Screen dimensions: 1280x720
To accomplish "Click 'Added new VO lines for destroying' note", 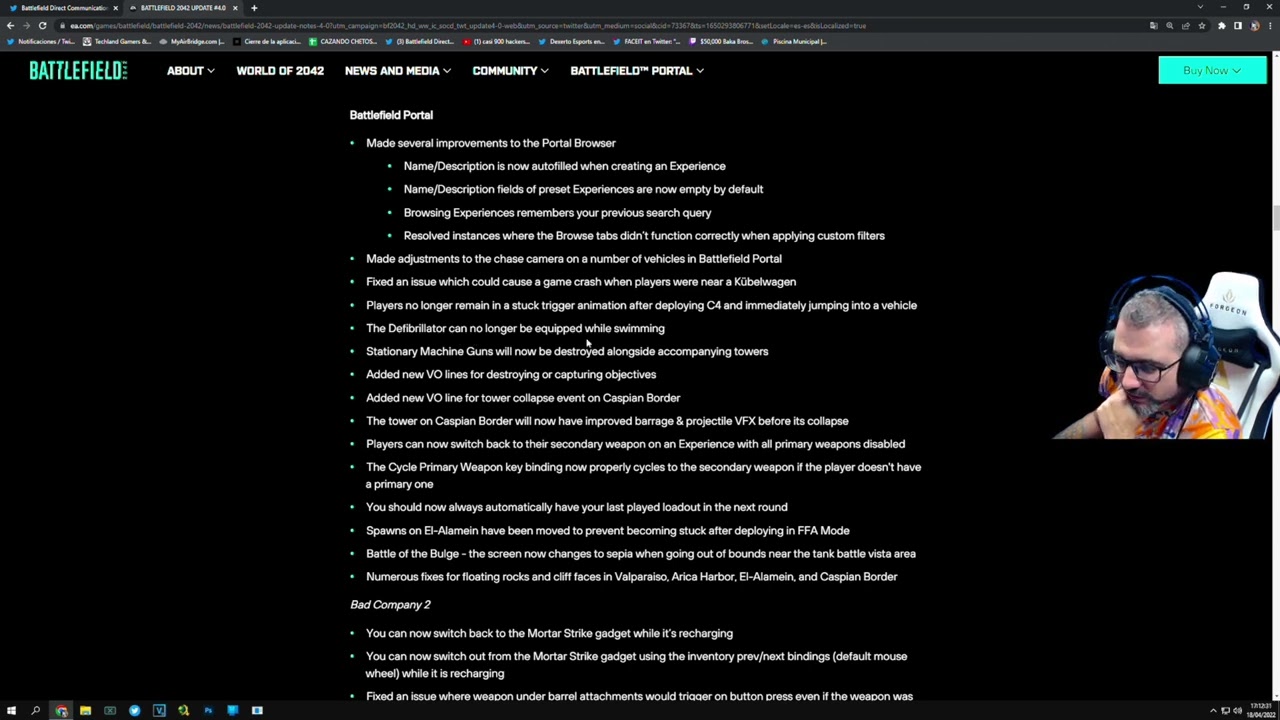I will (511, 374).
